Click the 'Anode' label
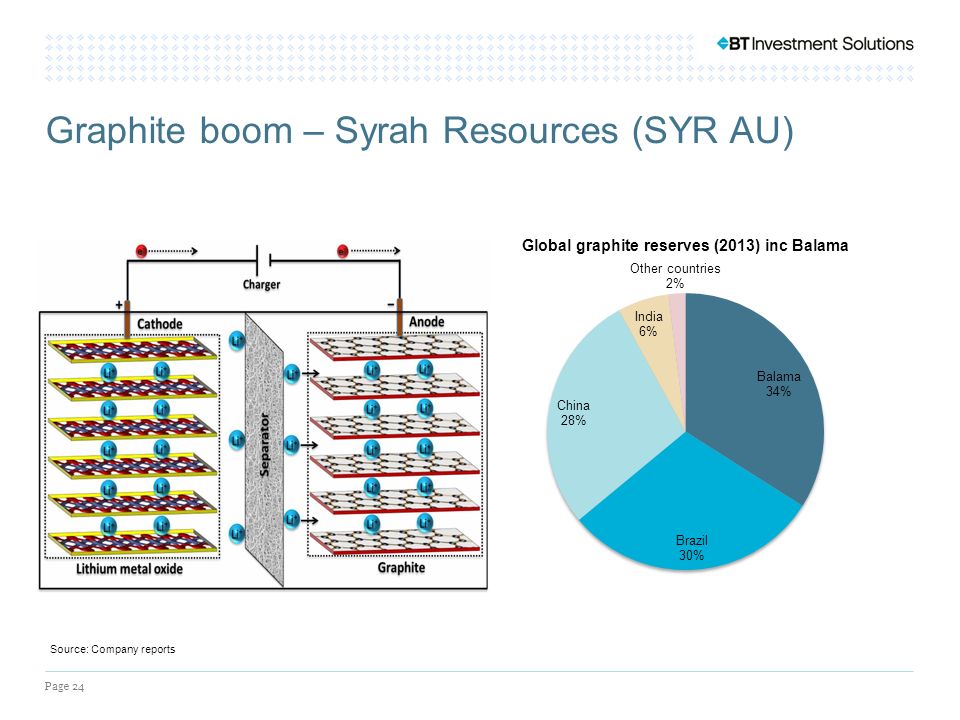The image size is (960, 720). (x=427, y=322)
